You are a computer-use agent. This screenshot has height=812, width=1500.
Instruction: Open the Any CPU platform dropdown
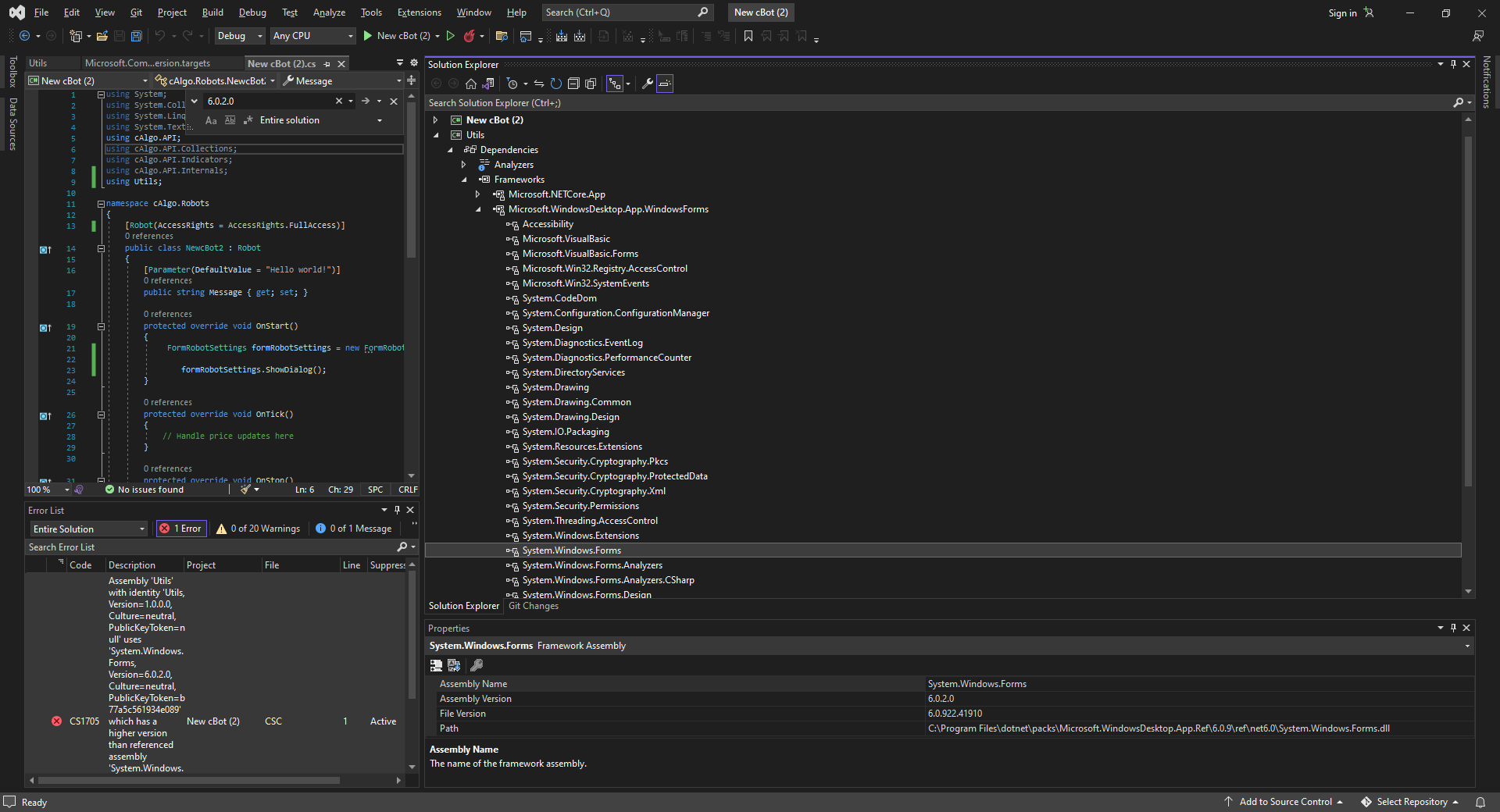click(x=313, y=36)
